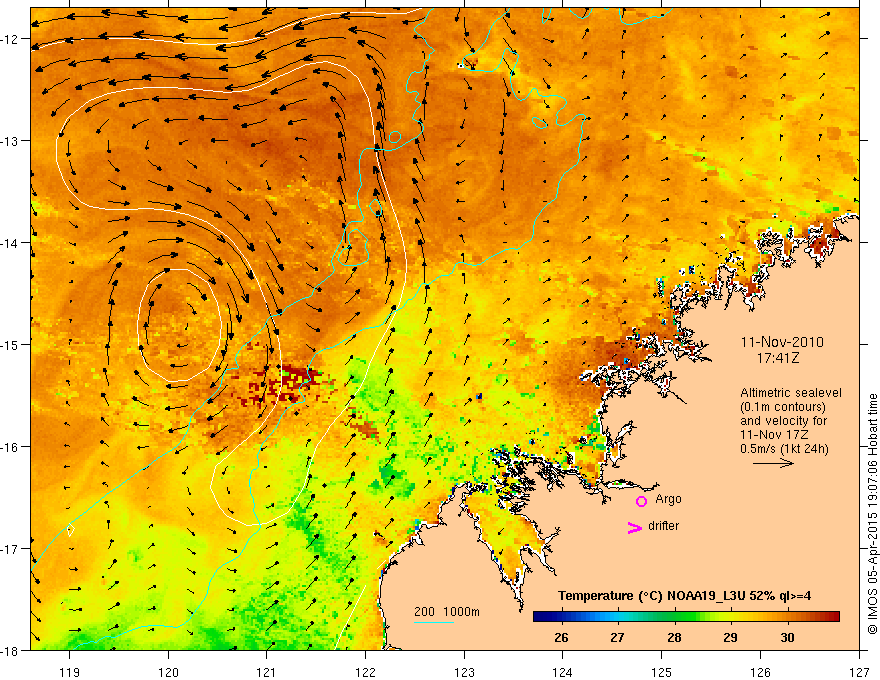Click longitude axis label 120
Screen dimensions: 880x680
click(168, 672)
